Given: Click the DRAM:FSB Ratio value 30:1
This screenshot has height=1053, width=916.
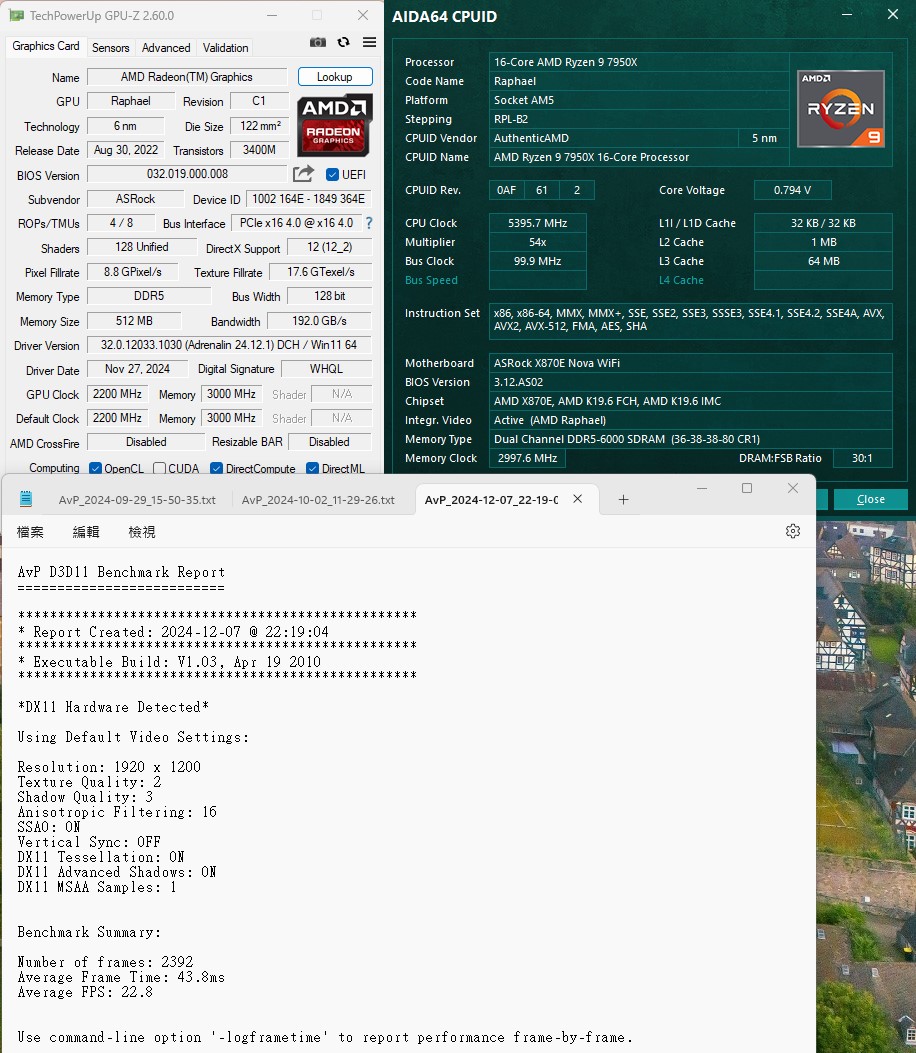Looking at the screenshot, I should (x=862, y=458).
